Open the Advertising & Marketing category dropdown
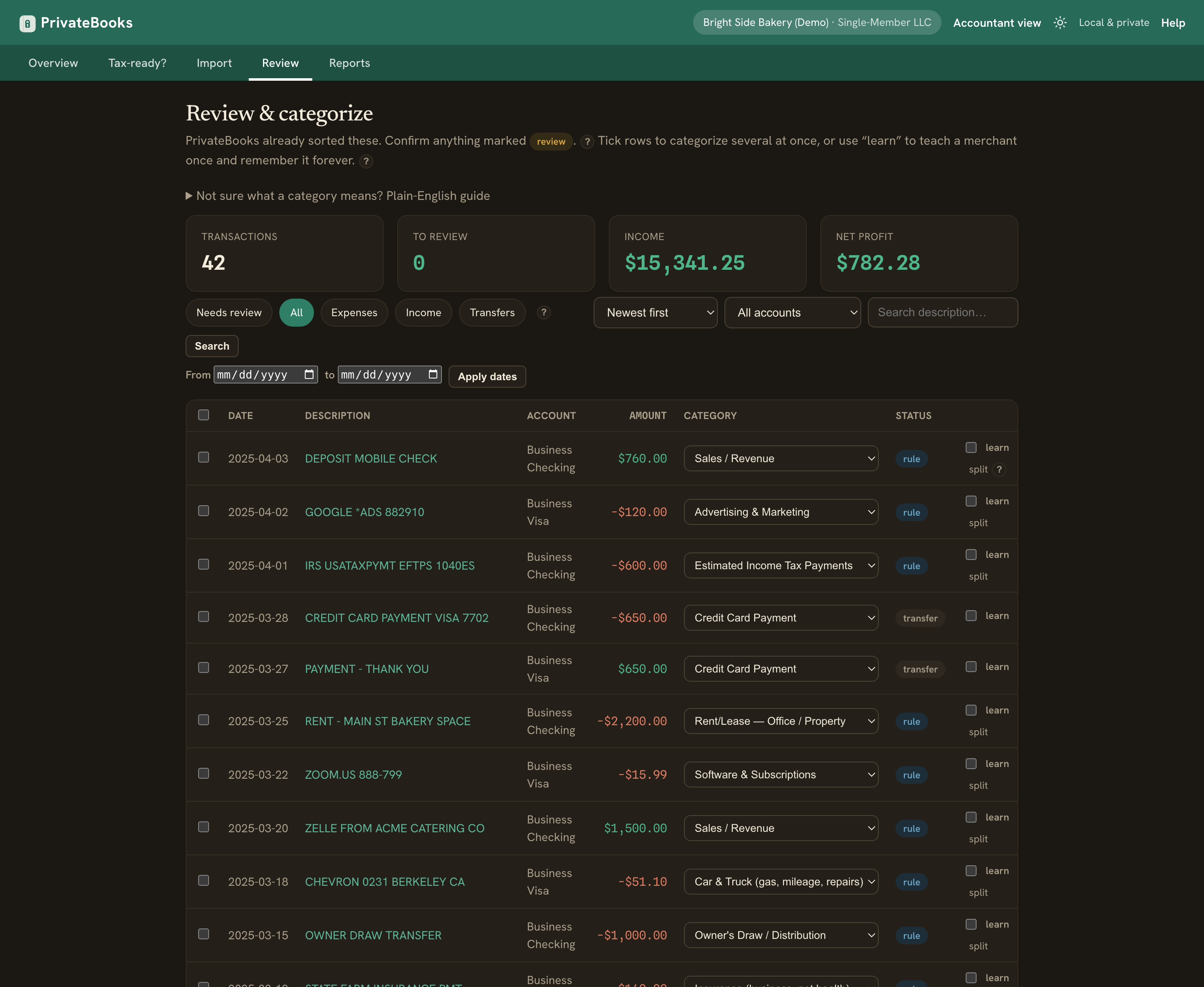The image size is (1204, 987). pos(781,512)
